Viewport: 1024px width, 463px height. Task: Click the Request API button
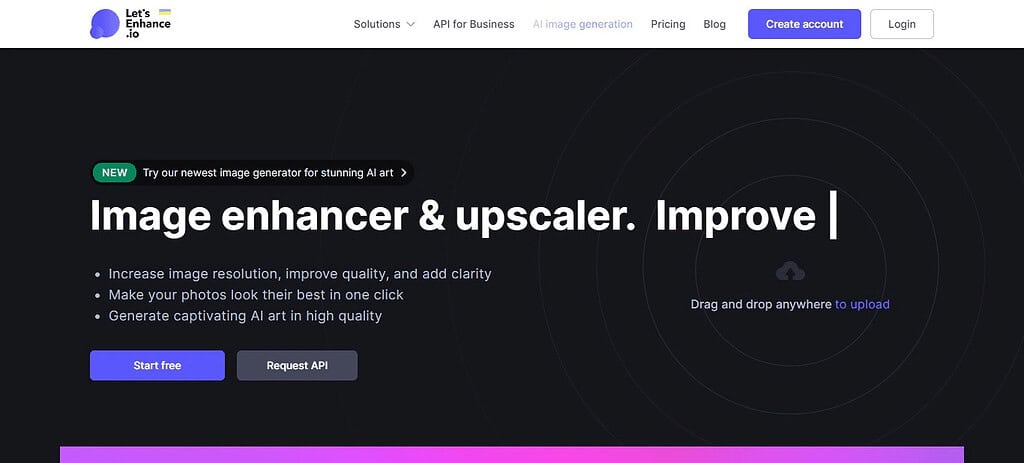pos(297,366)
